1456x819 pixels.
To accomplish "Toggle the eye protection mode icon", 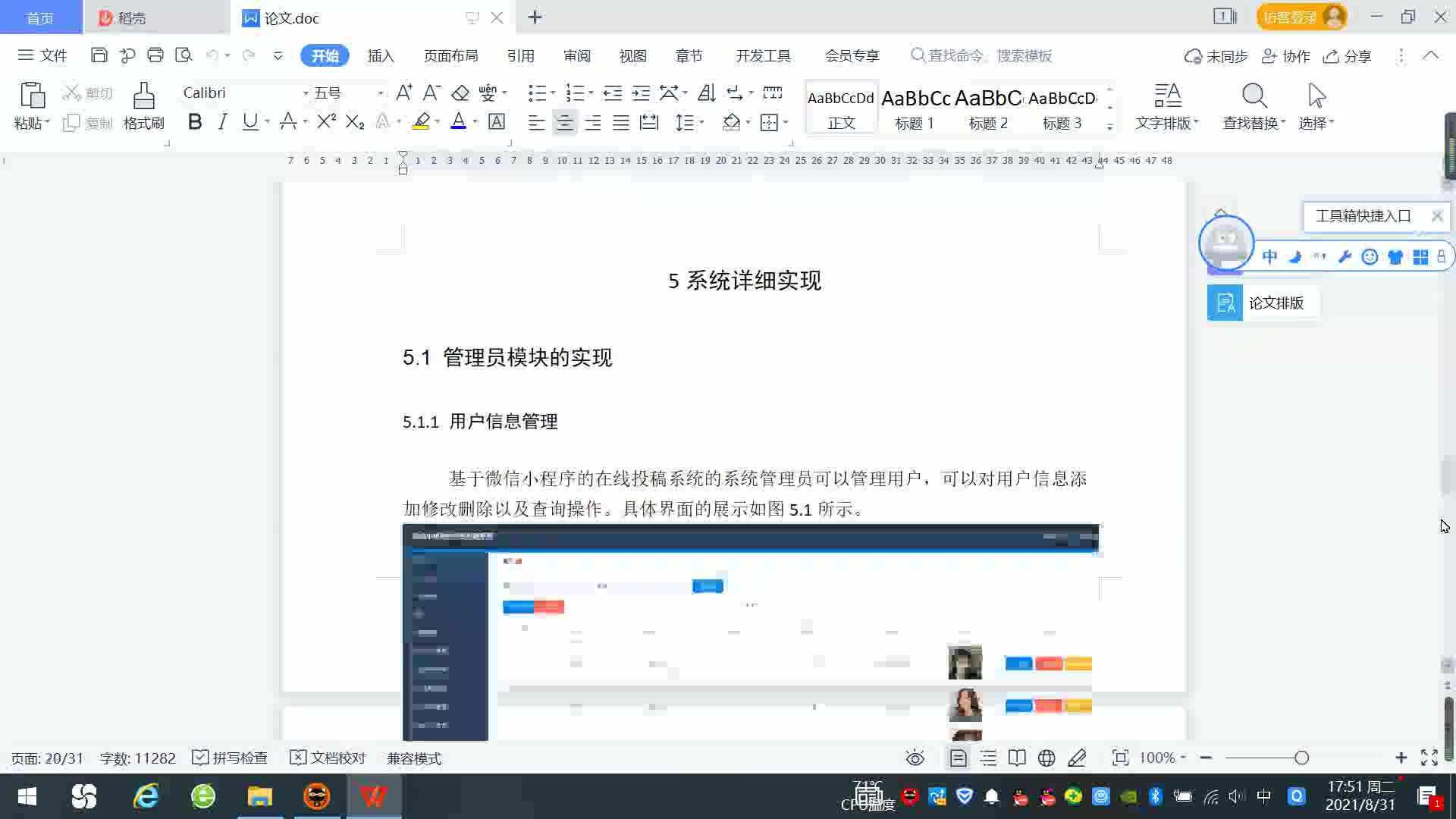I will (x=915, y=758).
